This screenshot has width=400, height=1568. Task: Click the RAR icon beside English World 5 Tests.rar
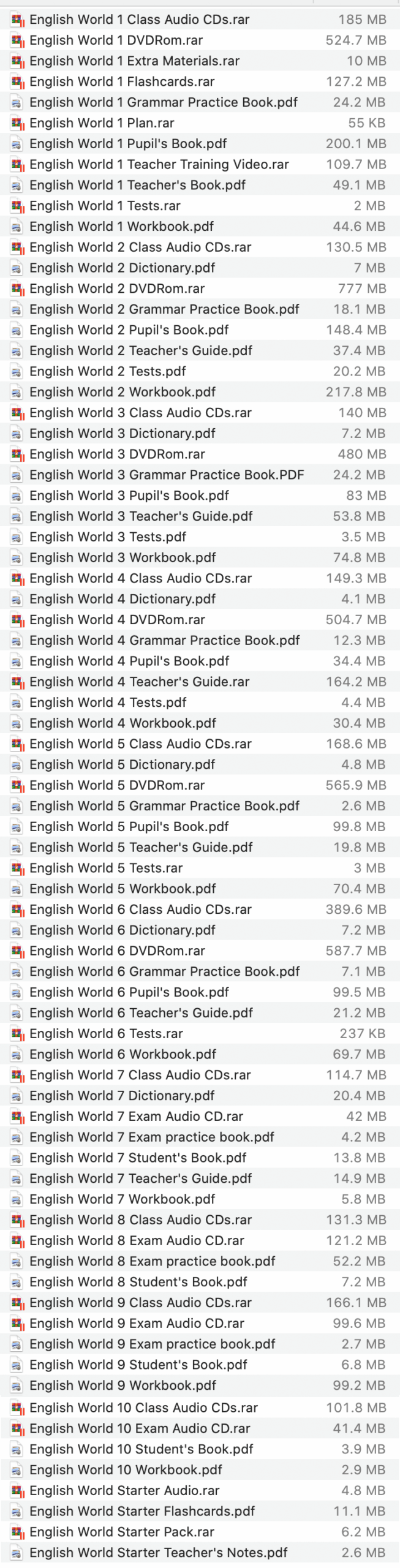pyautogui.click(x=17, y=868)
